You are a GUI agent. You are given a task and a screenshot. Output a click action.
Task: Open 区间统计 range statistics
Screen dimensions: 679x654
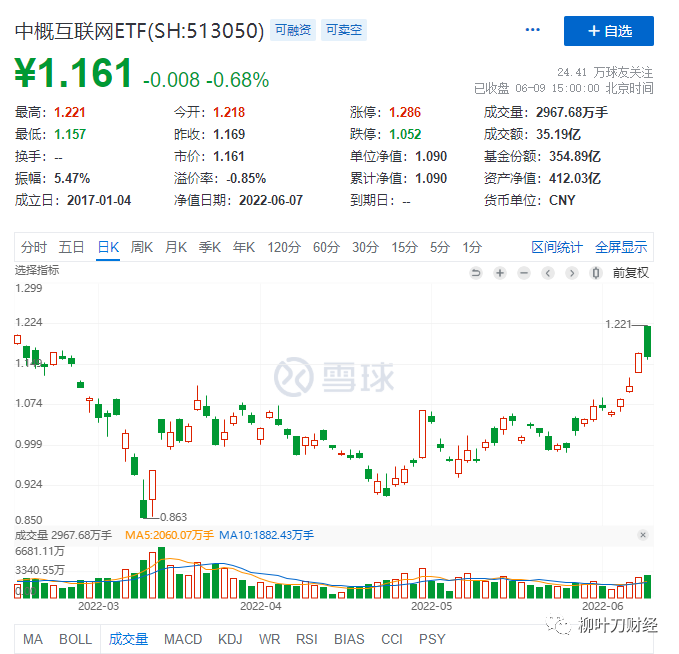pyautogui.click(x=557, y=247)
